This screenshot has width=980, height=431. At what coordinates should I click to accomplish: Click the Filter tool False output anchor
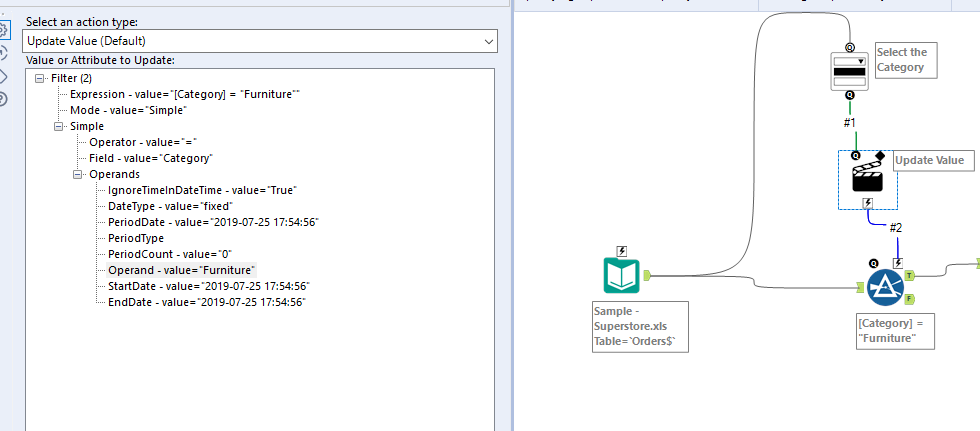tap(909, 299)
